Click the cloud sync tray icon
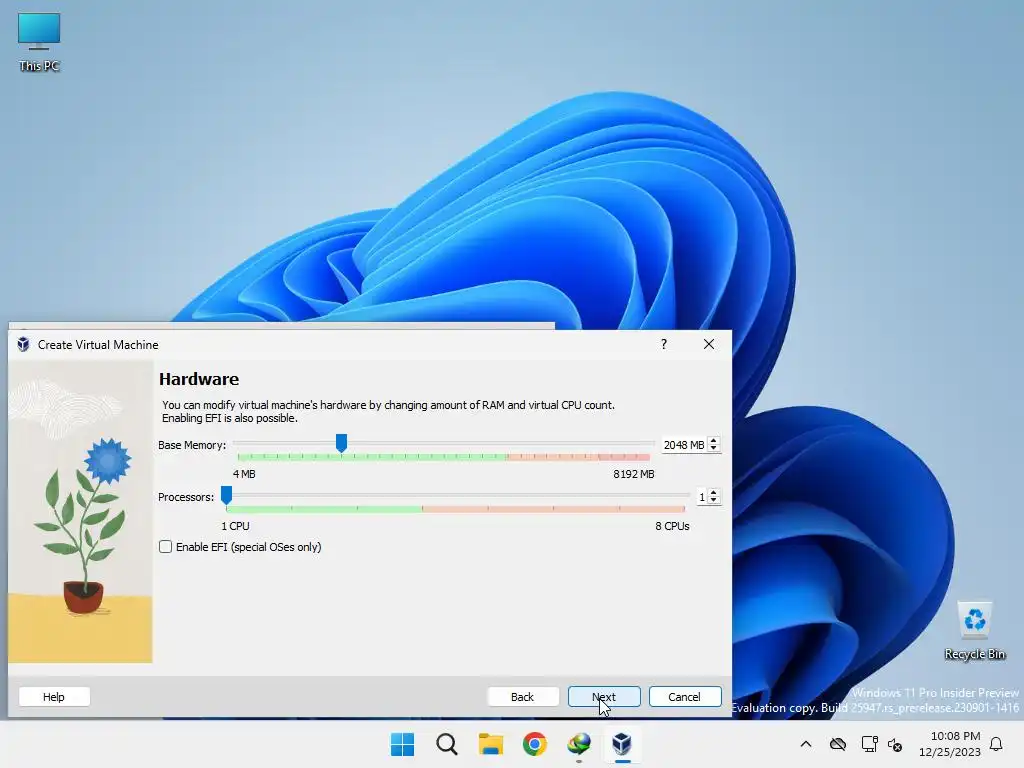This screenshot has width=1024, height=768. pos(838,744)
